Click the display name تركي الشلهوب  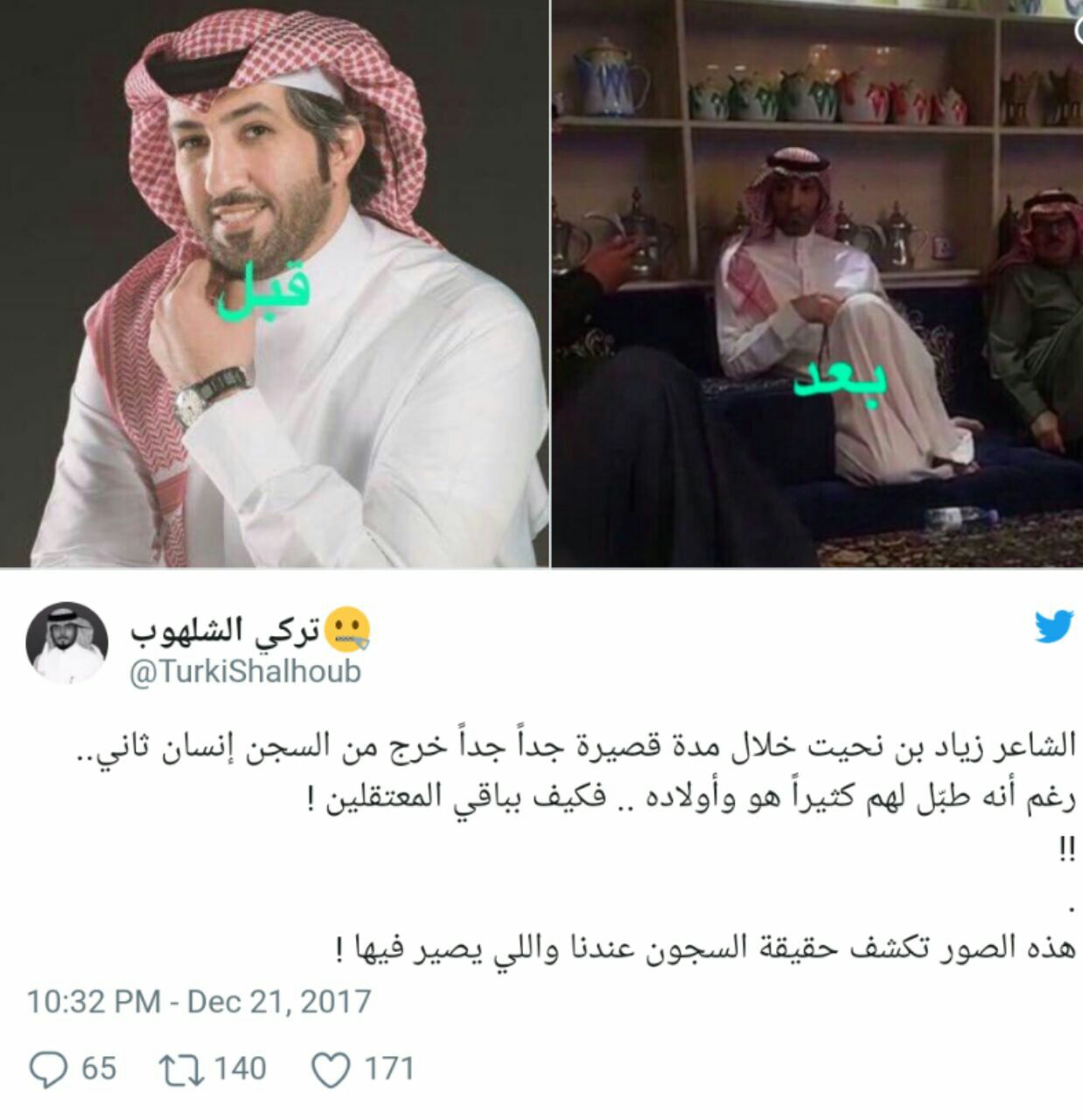(225, 631)
